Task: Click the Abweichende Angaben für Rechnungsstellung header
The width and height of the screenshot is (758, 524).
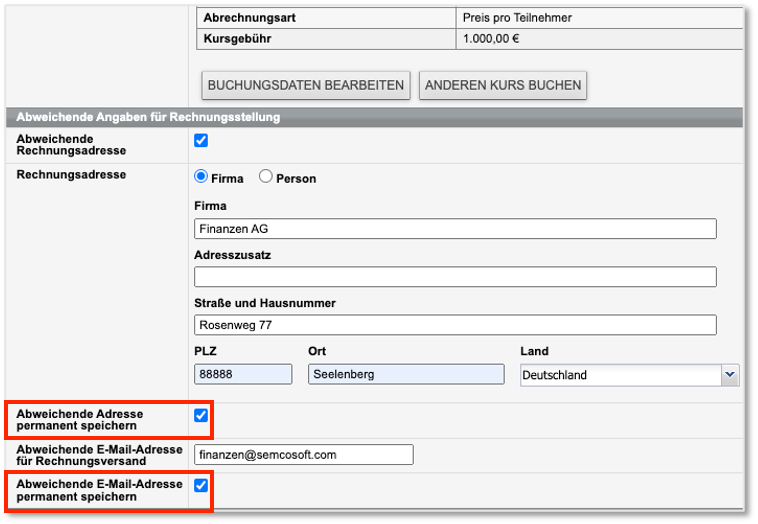Action: pos(148,117)
